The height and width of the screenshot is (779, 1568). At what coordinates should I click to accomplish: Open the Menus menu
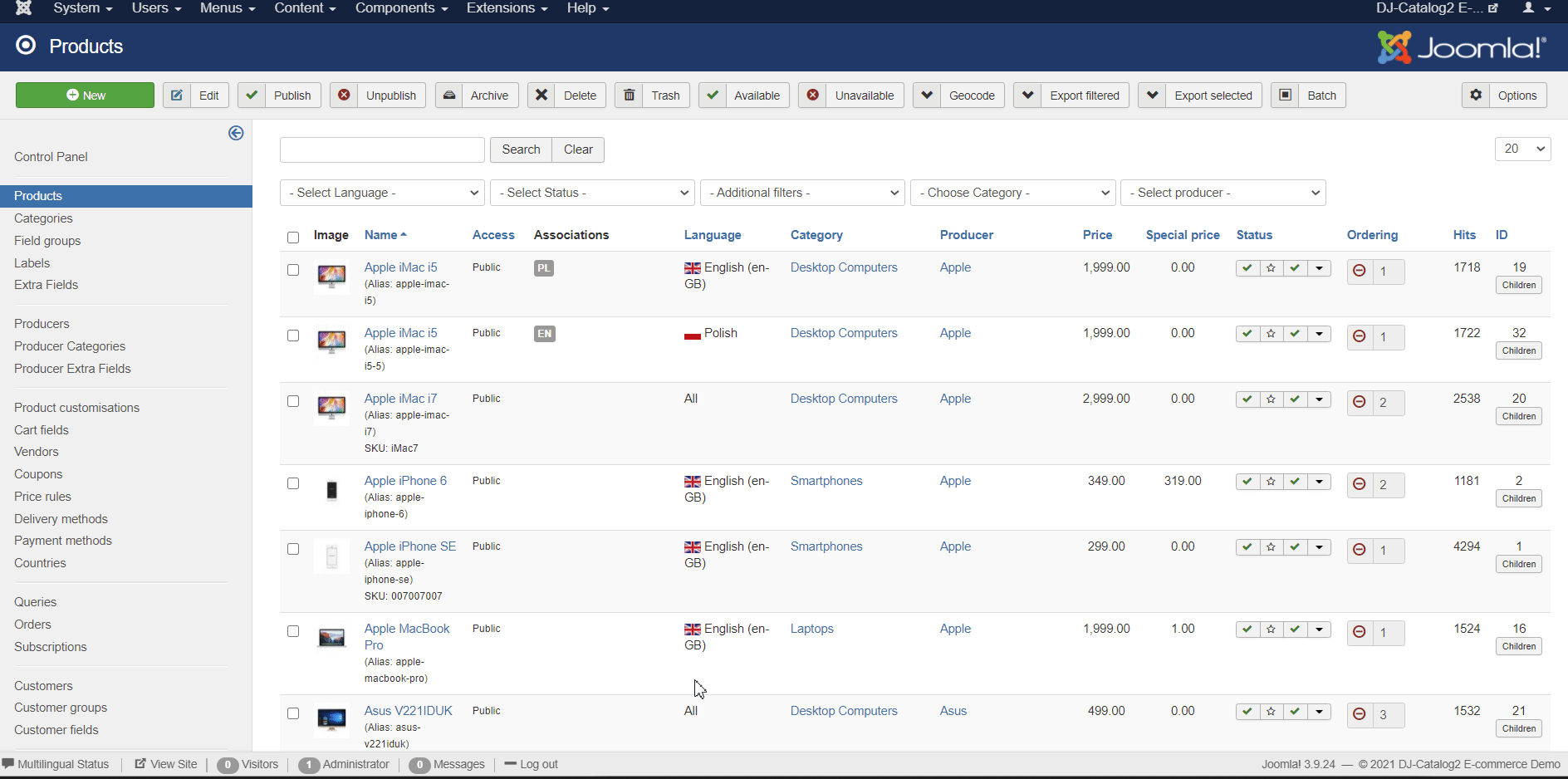tap(228, 8)
